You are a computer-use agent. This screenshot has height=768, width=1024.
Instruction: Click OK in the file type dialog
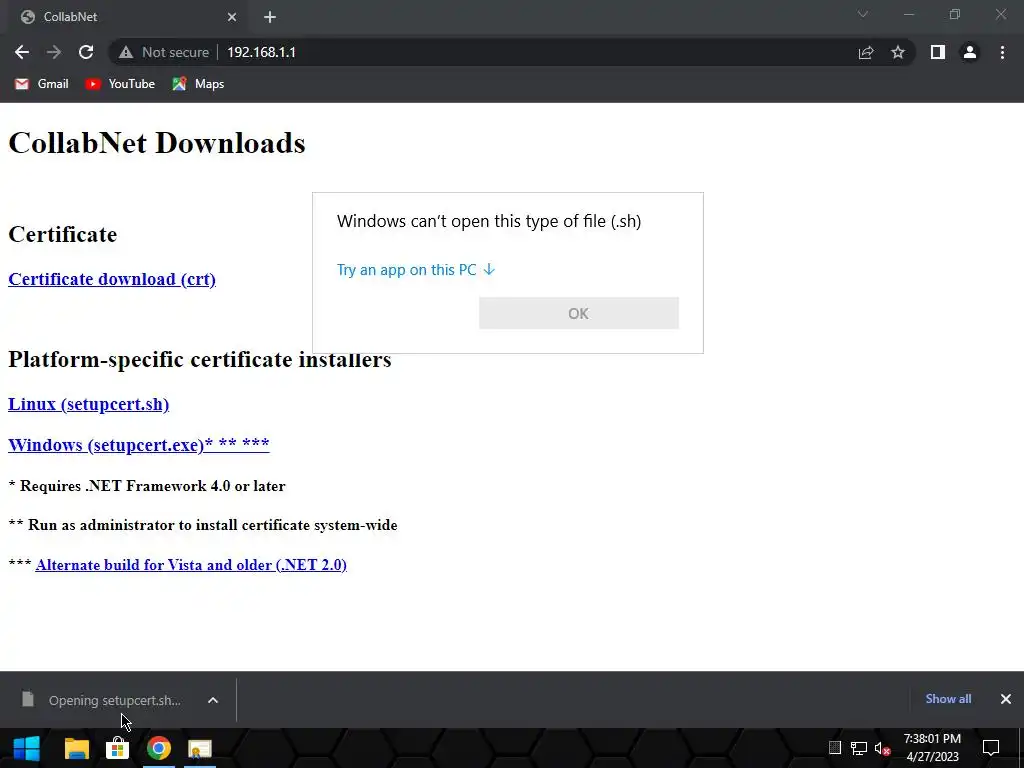coord(579,313)
